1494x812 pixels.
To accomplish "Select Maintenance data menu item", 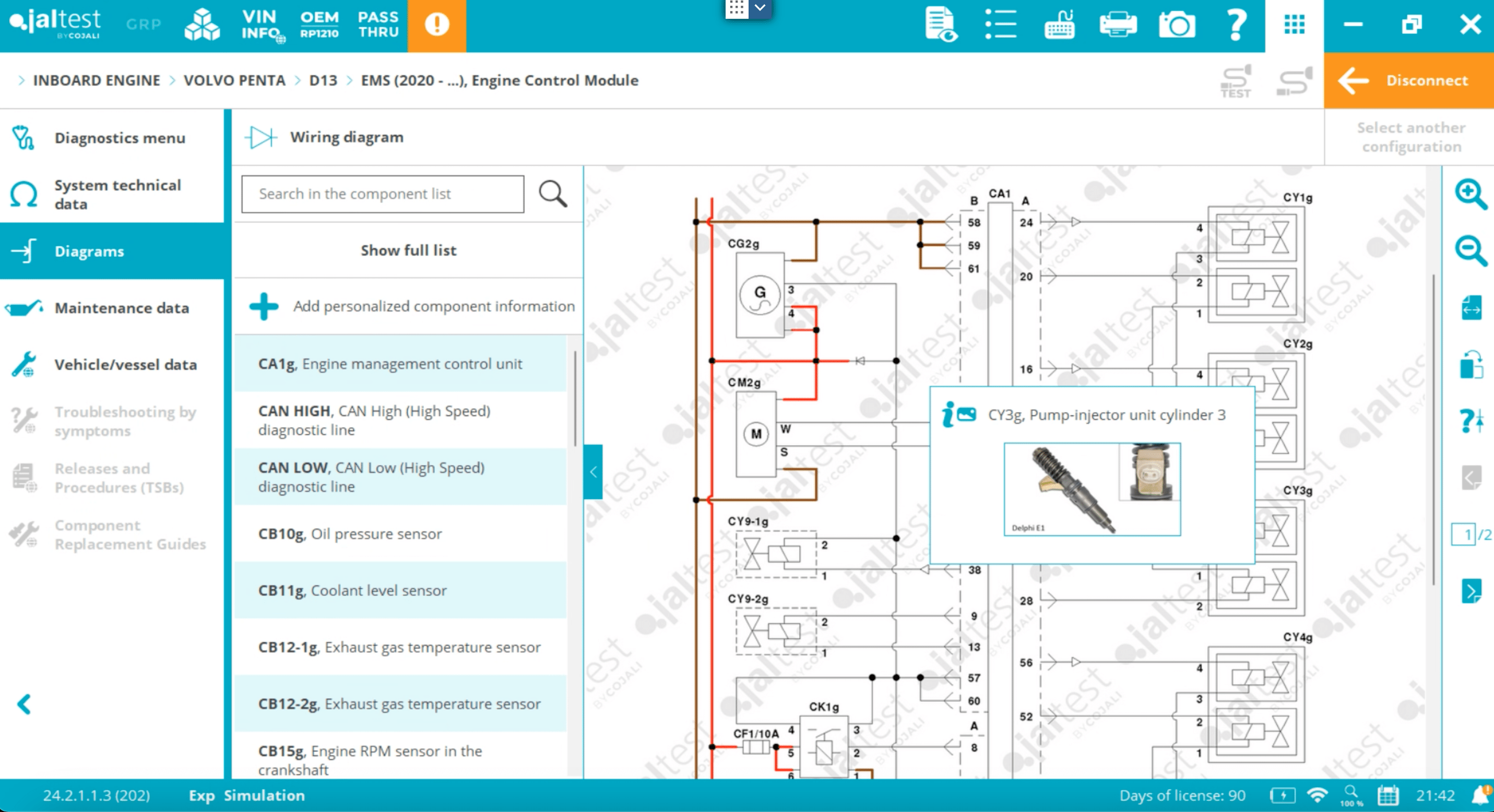I will click(x=122, y=308).
